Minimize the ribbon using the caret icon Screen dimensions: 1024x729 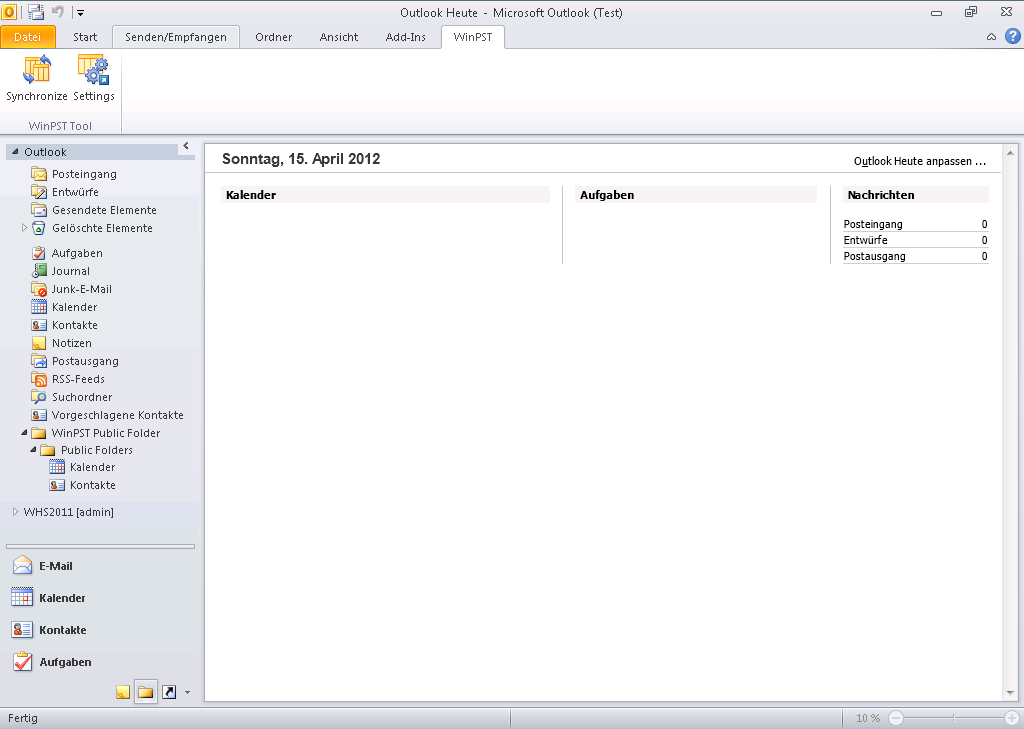(x=991, y=37)
